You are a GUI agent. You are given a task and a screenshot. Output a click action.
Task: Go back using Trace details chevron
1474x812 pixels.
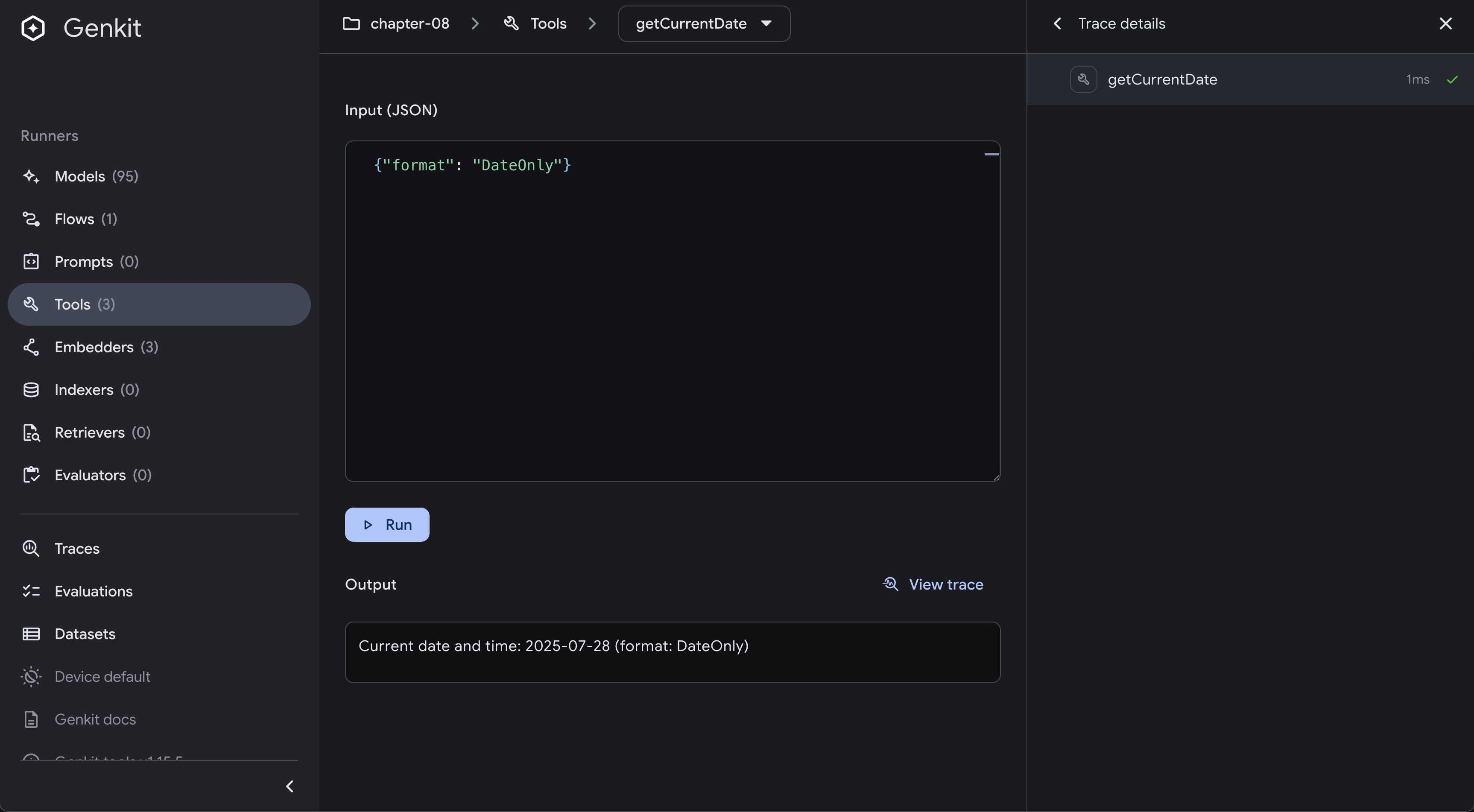coord(1057,23)
